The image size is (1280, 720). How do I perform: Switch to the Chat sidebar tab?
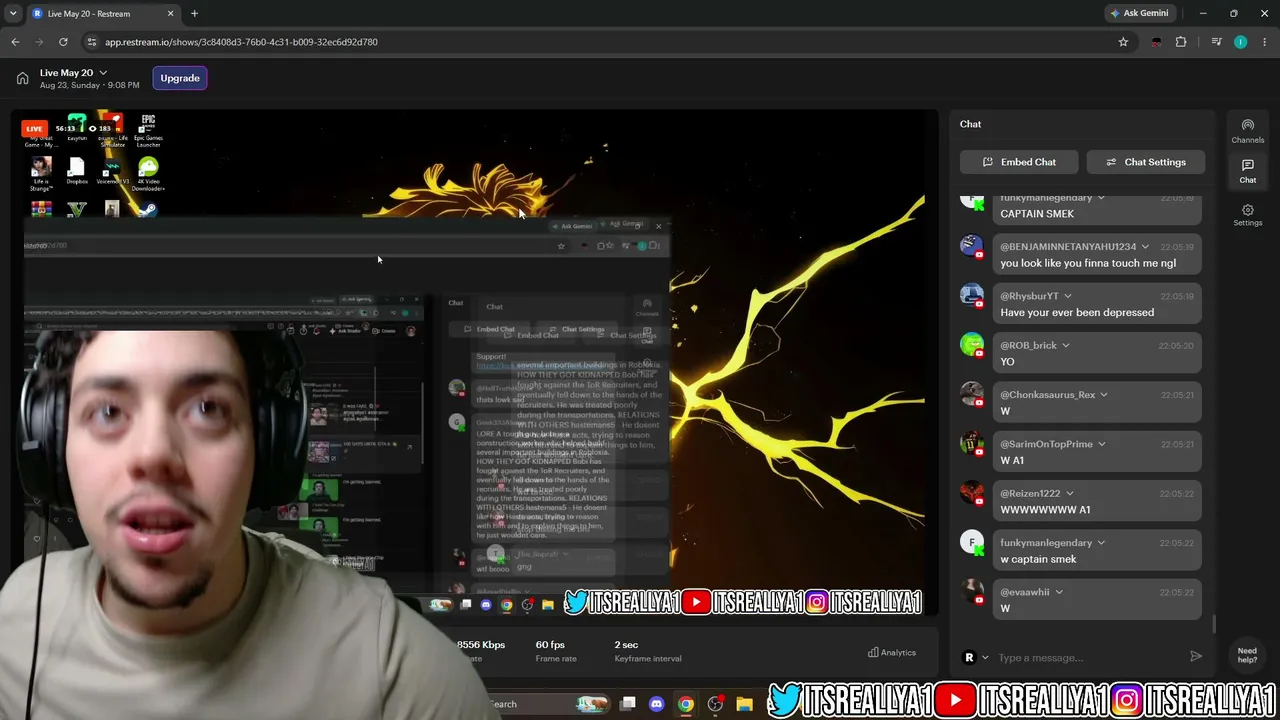click(1248, 171)
